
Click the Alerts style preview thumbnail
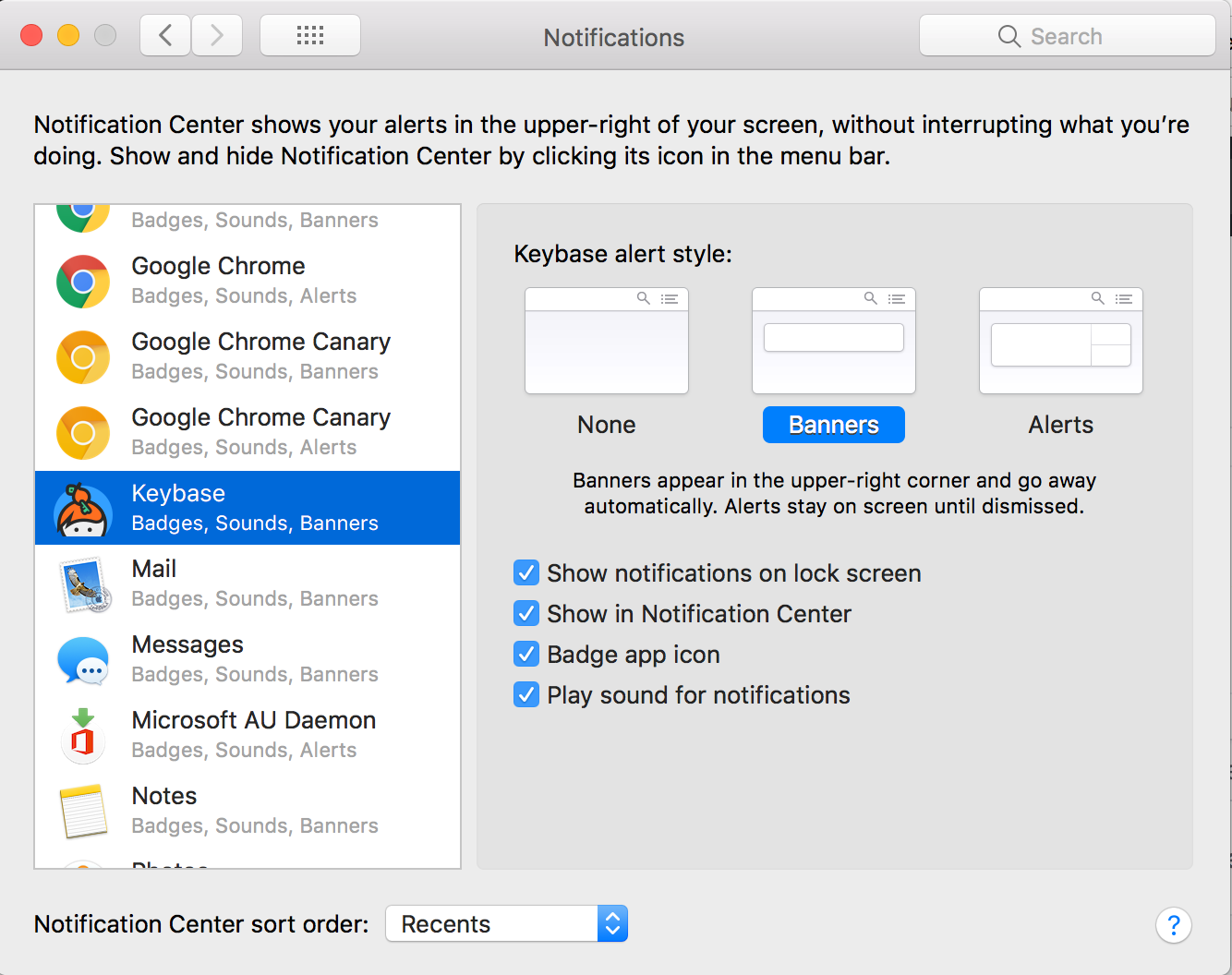pos(1061,341)
